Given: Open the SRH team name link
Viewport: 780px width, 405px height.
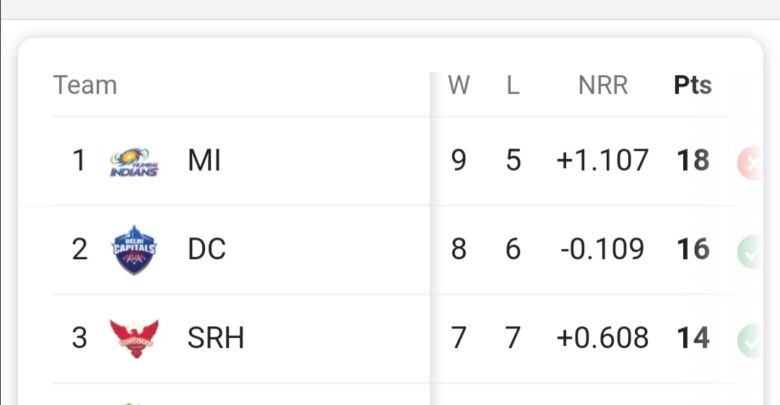Looking at the screenshot, I should pos(215,338).
